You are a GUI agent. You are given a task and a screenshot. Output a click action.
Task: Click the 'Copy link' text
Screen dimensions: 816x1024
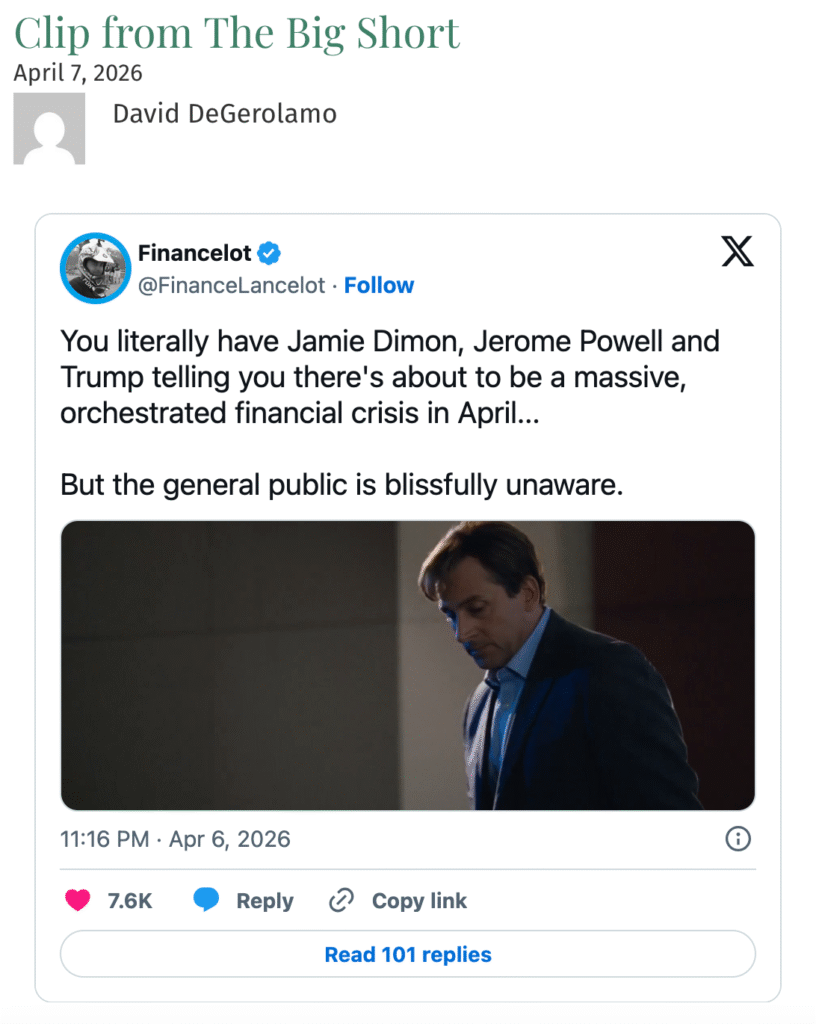pos(419,900)
